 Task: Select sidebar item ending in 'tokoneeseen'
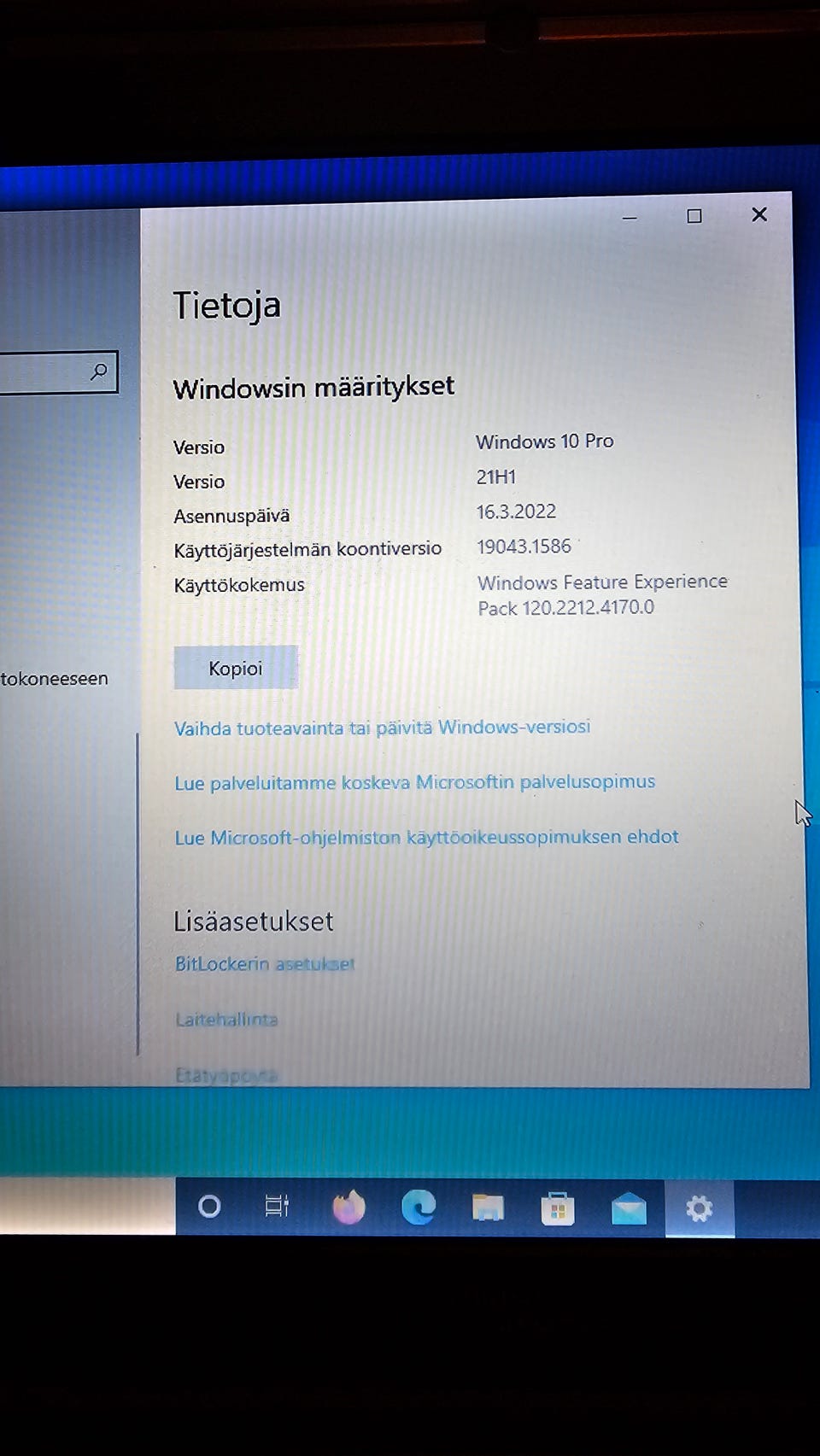pyautogui.click(x=55, y=679)
